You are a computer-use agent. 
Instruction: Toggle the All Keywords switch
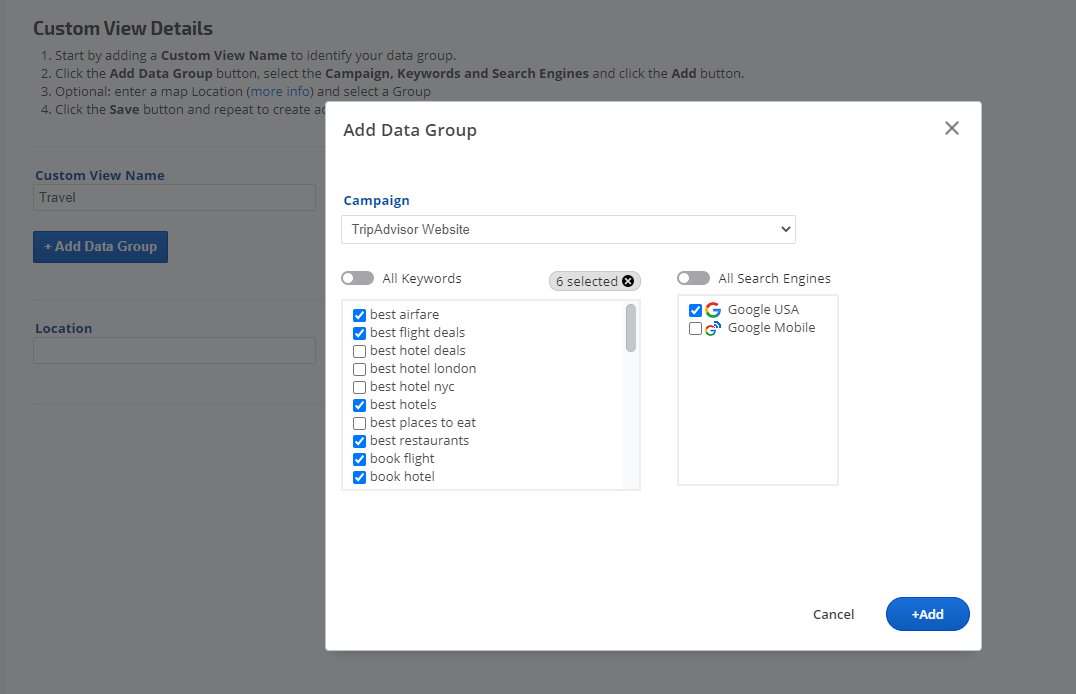click(x=357, y=278)
